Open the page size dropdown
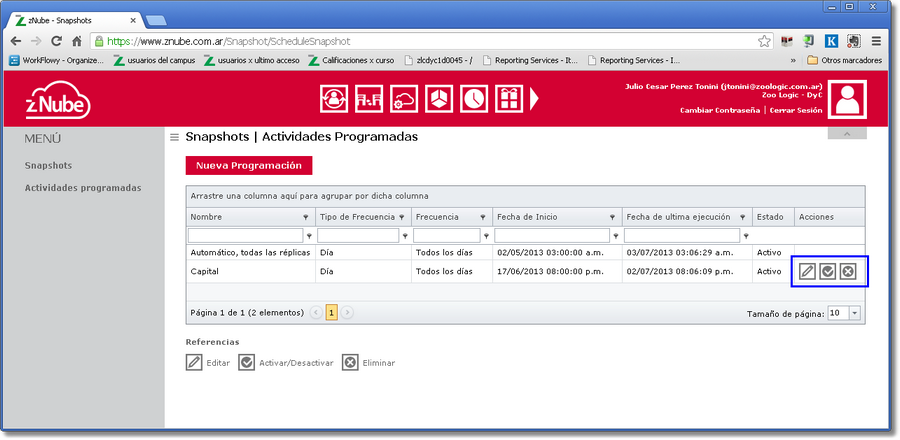The height and width of the screenshot is (440, 900). (x=854, y=313)
